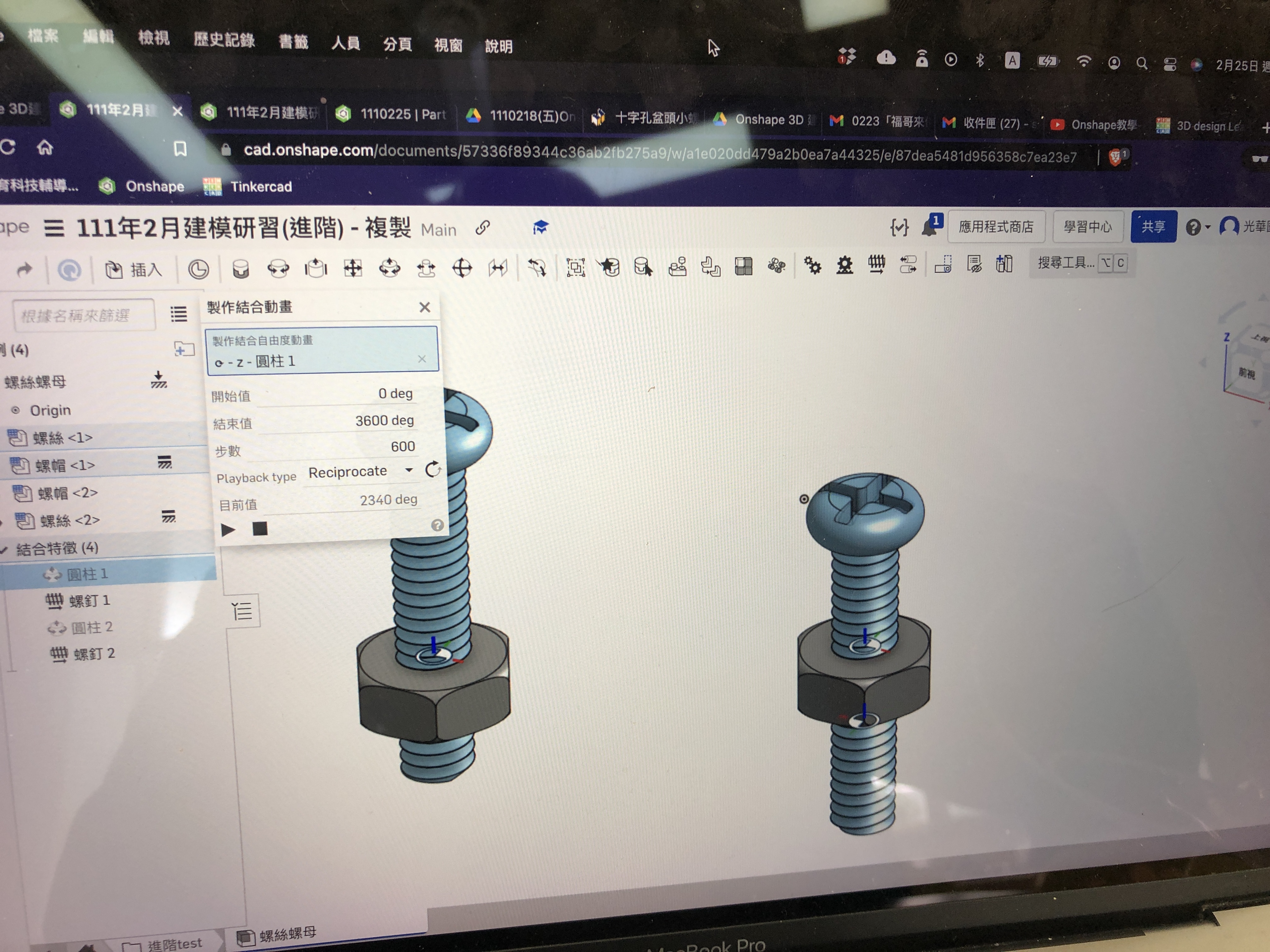Toggle the instance list view icon
The image size is (1270, 952).
click(179, 314)
